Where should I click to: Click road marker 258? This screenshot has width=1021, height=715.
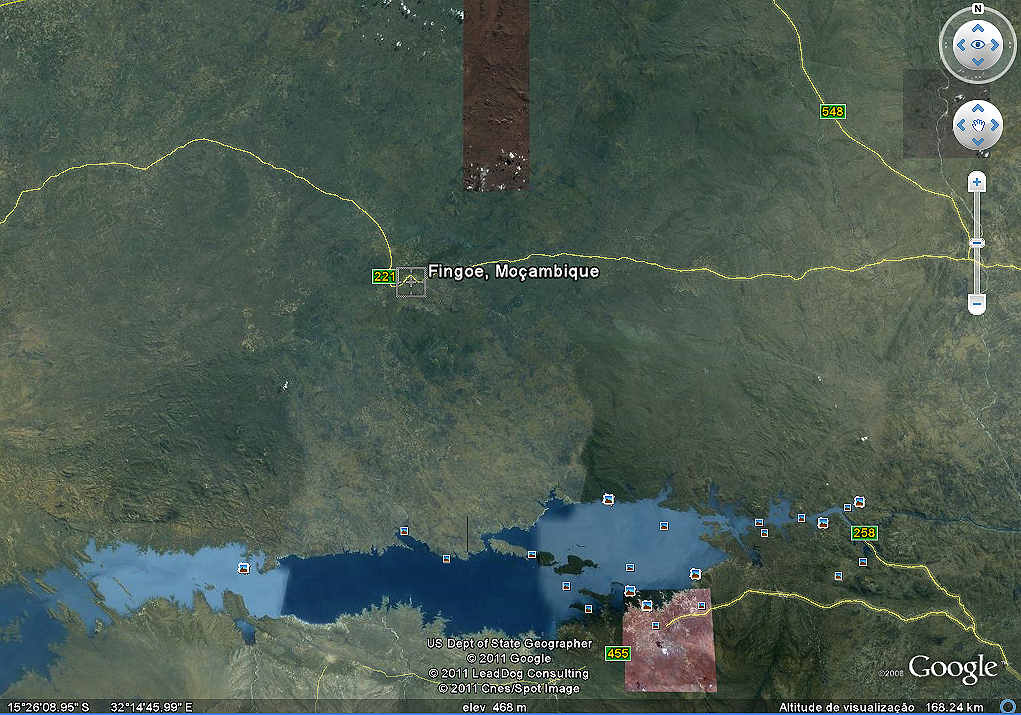point(863,533)
